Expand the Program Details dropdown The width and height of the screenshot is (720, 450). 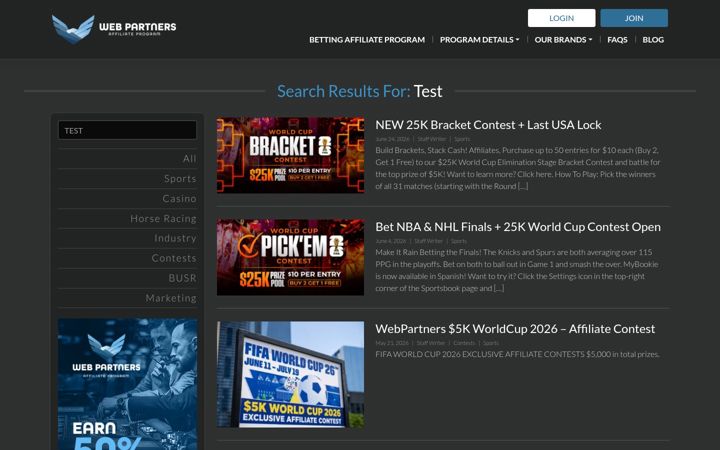[x=479, y=39]
